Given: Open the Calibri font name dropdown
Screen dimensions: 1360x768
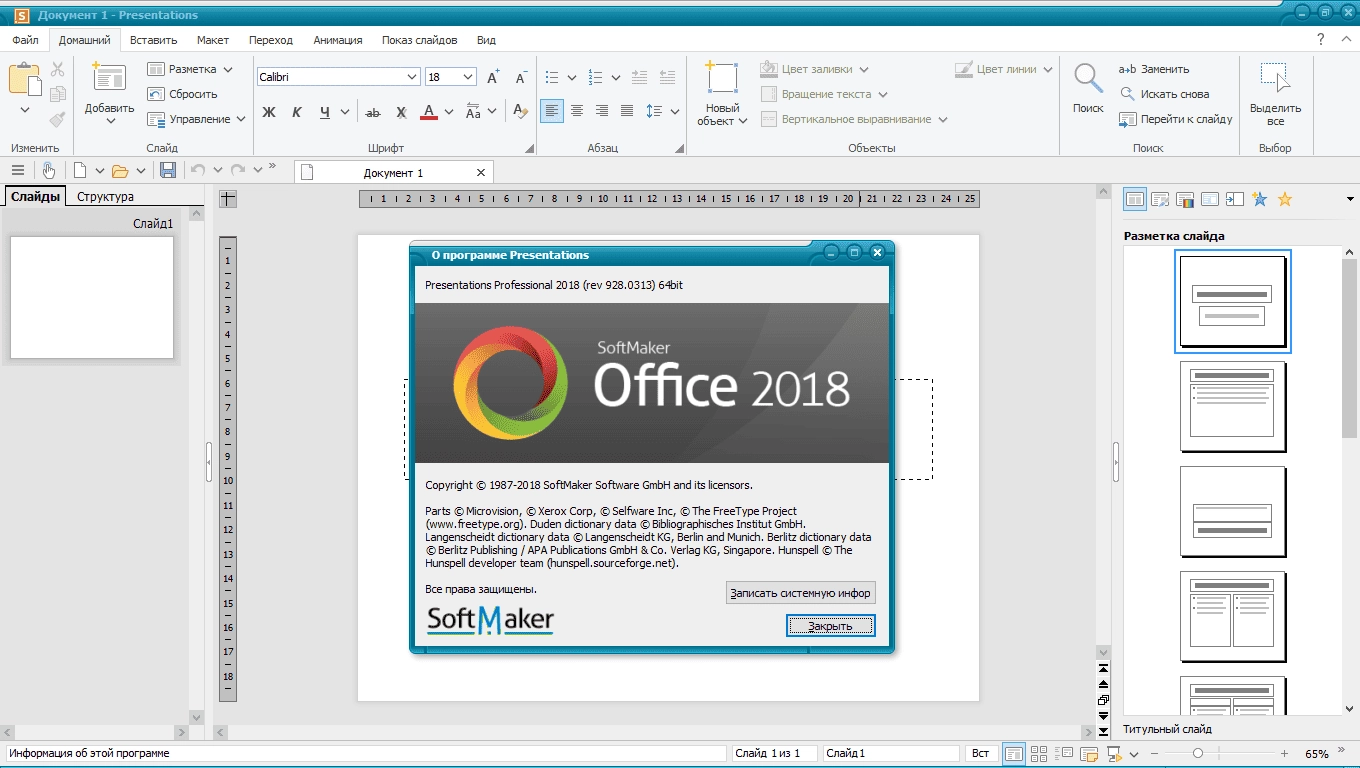Looking at the screenshot, I should [x=412, y=77].
